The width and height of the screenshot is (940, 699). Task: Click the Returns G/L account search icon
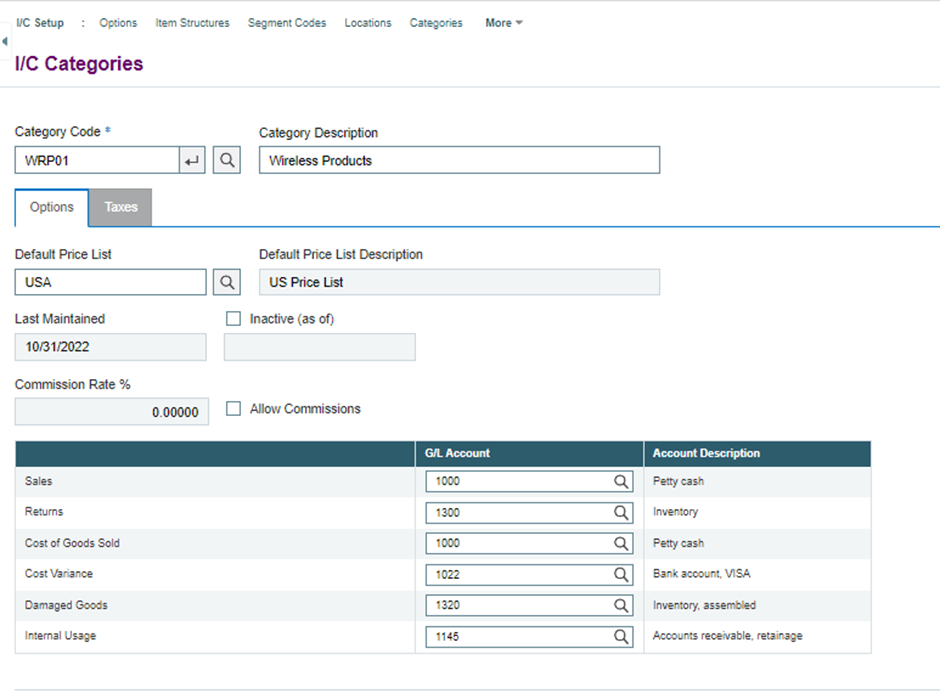point(622,512)
